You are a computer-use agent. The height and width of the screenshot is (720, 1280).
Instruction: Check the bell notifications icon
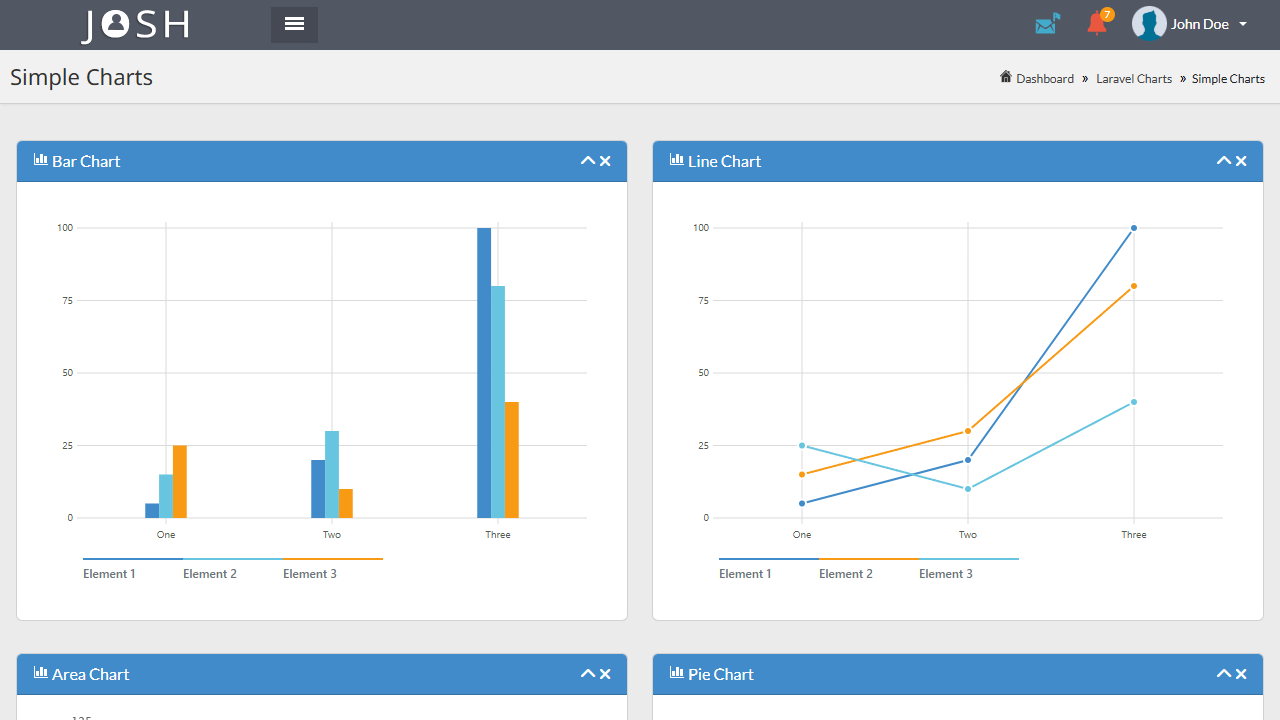click(x=1099, y=22)
